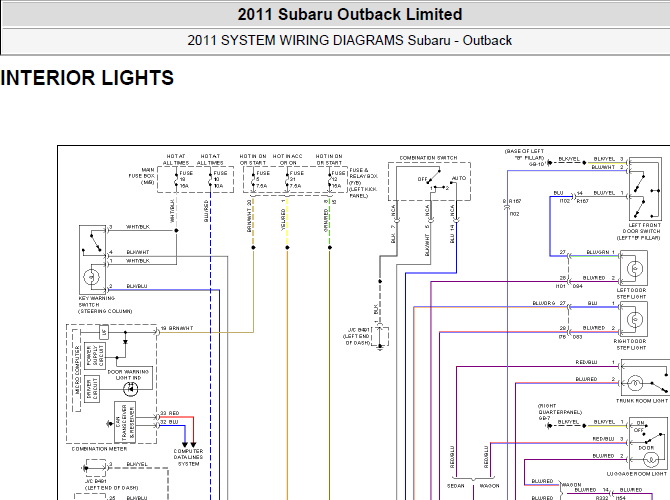Click the 'COMPUTER DATA LINES SYSTEM' label
Image resolution: width=670 pixels, height=500 pixels.
coord(188,457)
